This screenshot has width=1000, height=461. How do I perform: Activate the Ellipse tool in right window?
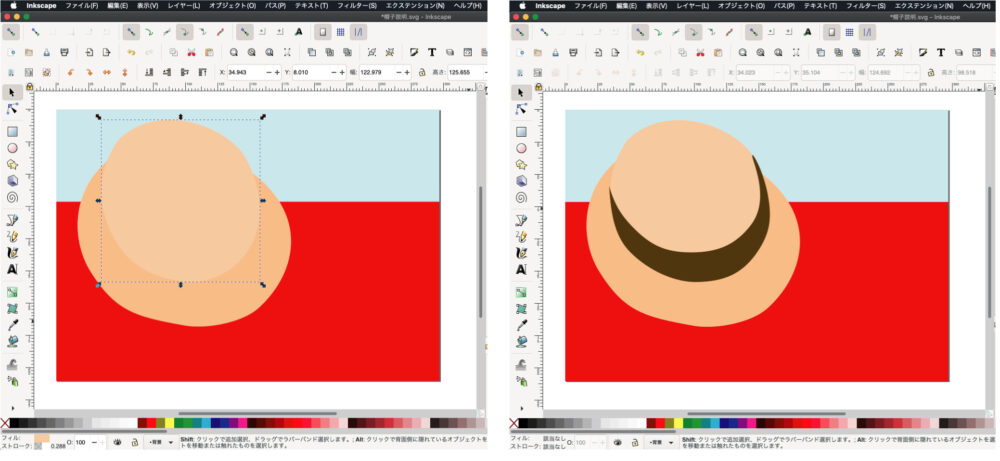(519, 147)
